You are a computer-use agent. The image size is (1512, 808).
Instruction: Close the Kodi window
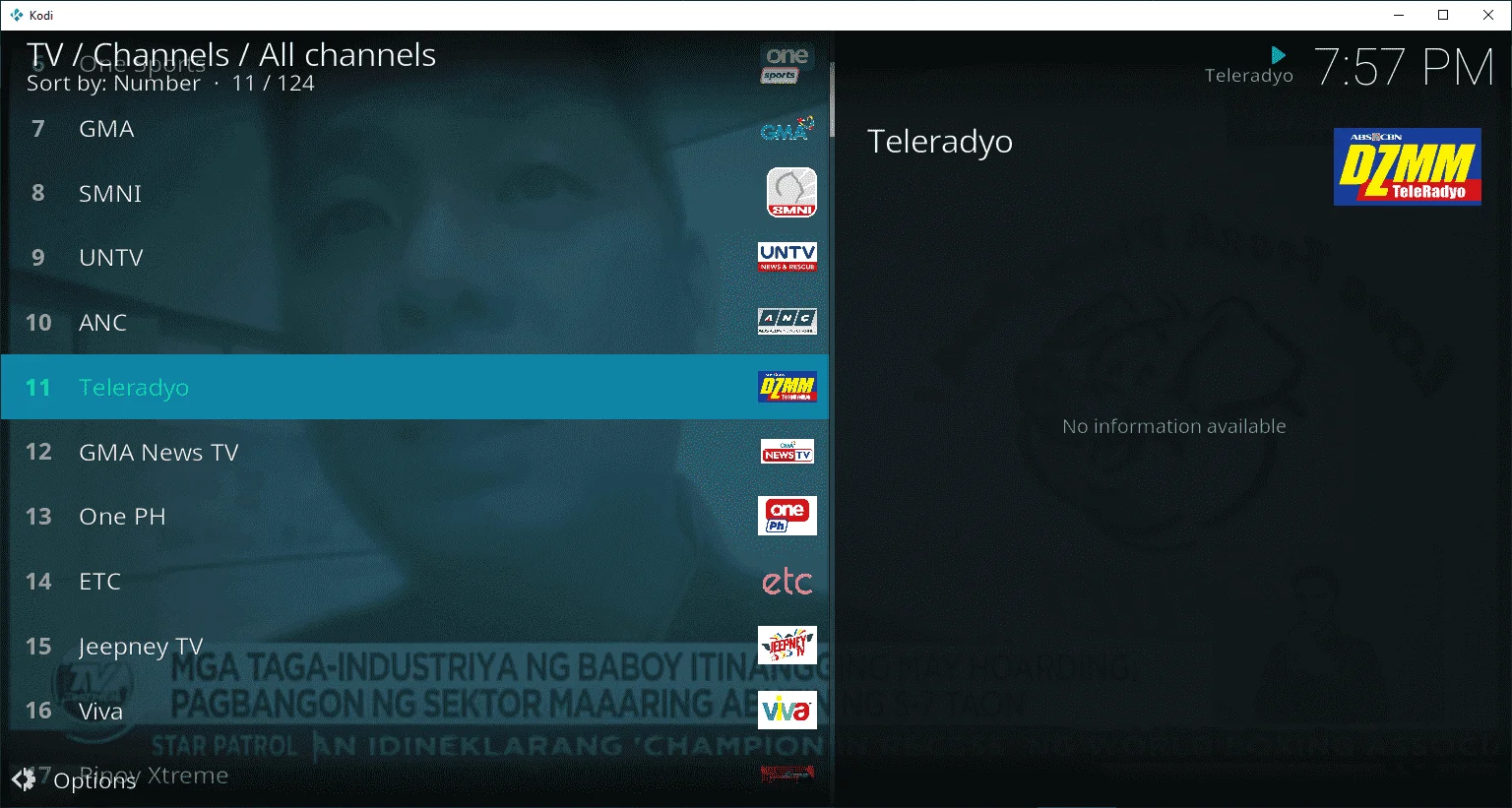1488,15
